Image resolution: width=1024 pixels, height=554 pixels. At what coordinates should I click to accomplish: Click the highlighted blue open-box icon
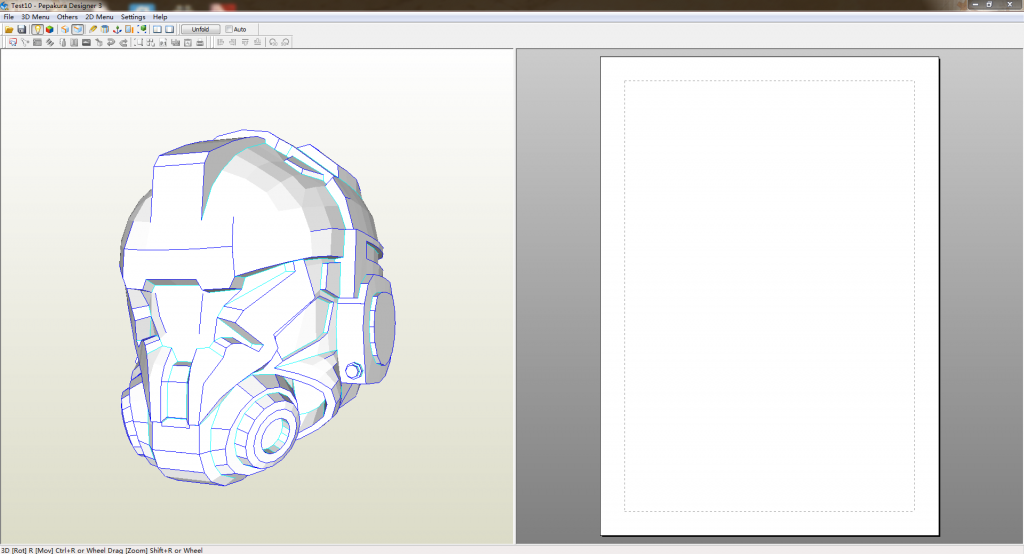point(78,29)
